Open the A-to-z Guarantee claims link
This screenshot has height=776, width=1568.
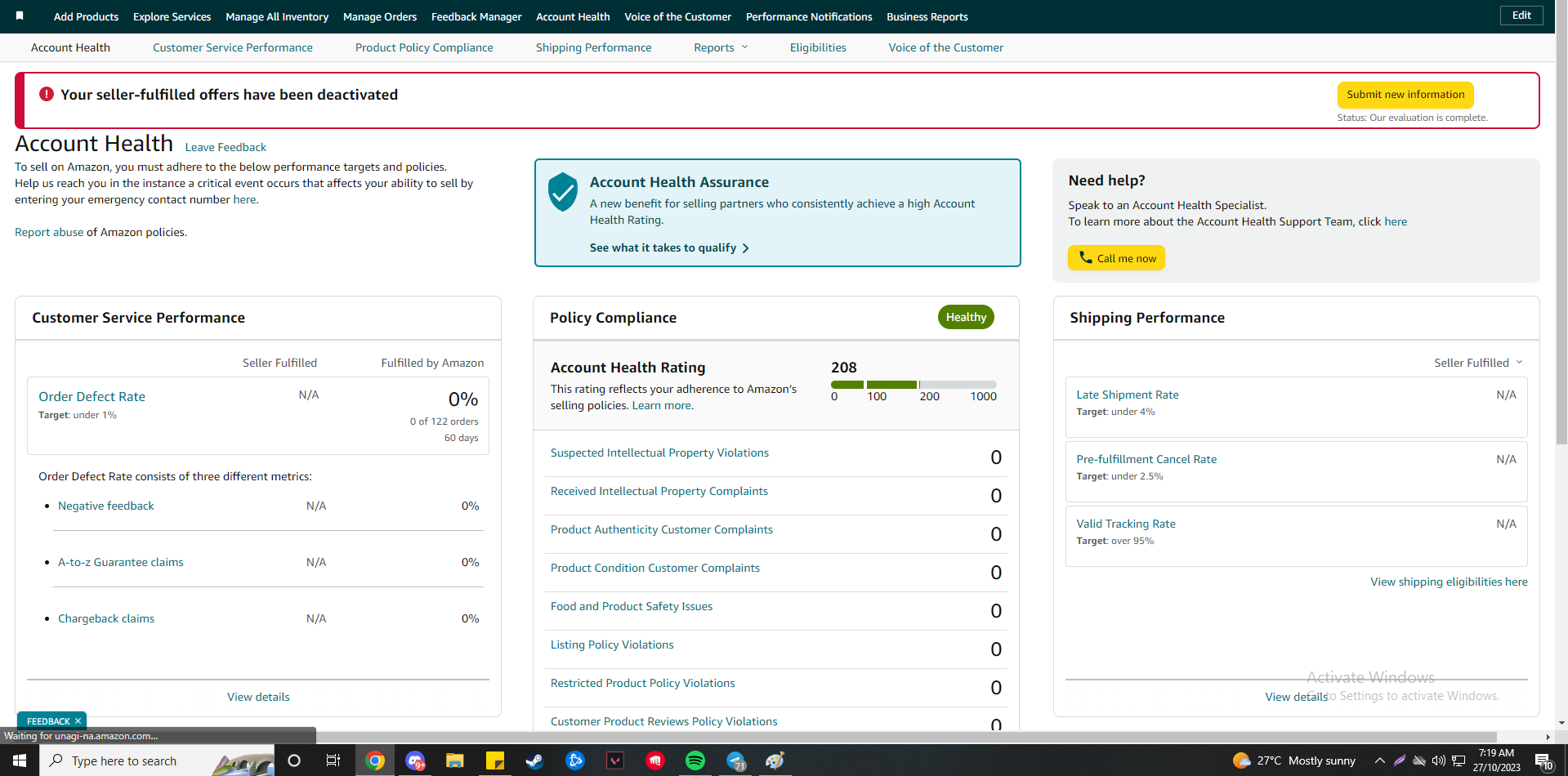pos(121,562)
